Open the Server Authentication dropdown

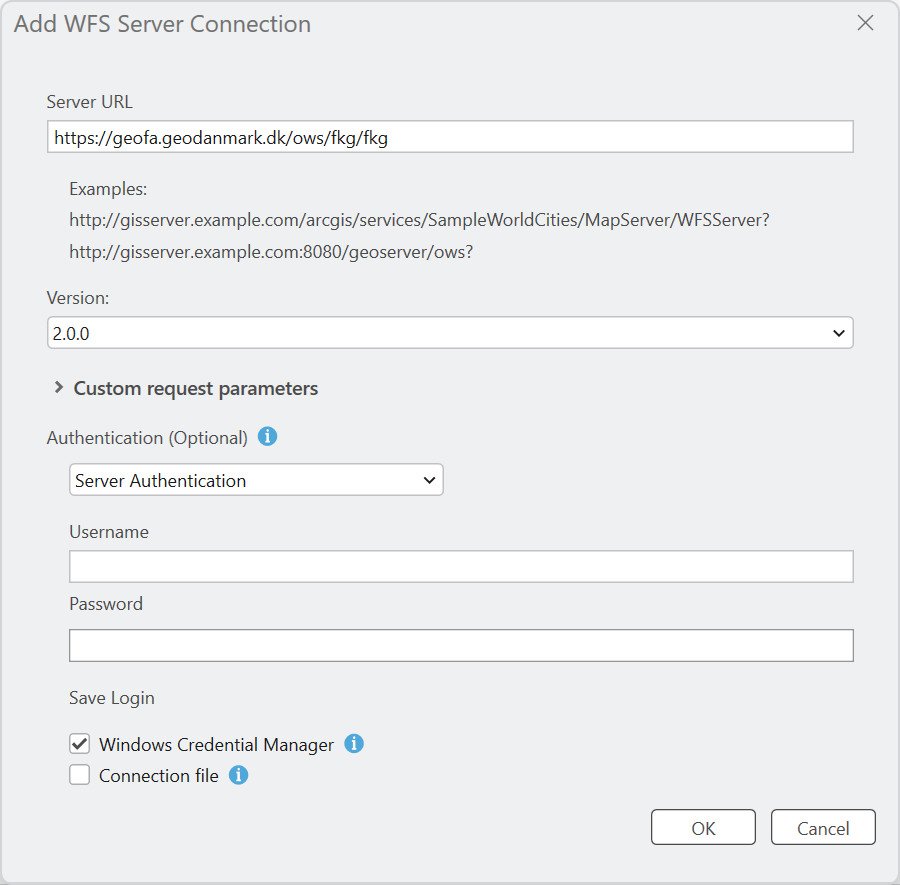pos(256,480)
